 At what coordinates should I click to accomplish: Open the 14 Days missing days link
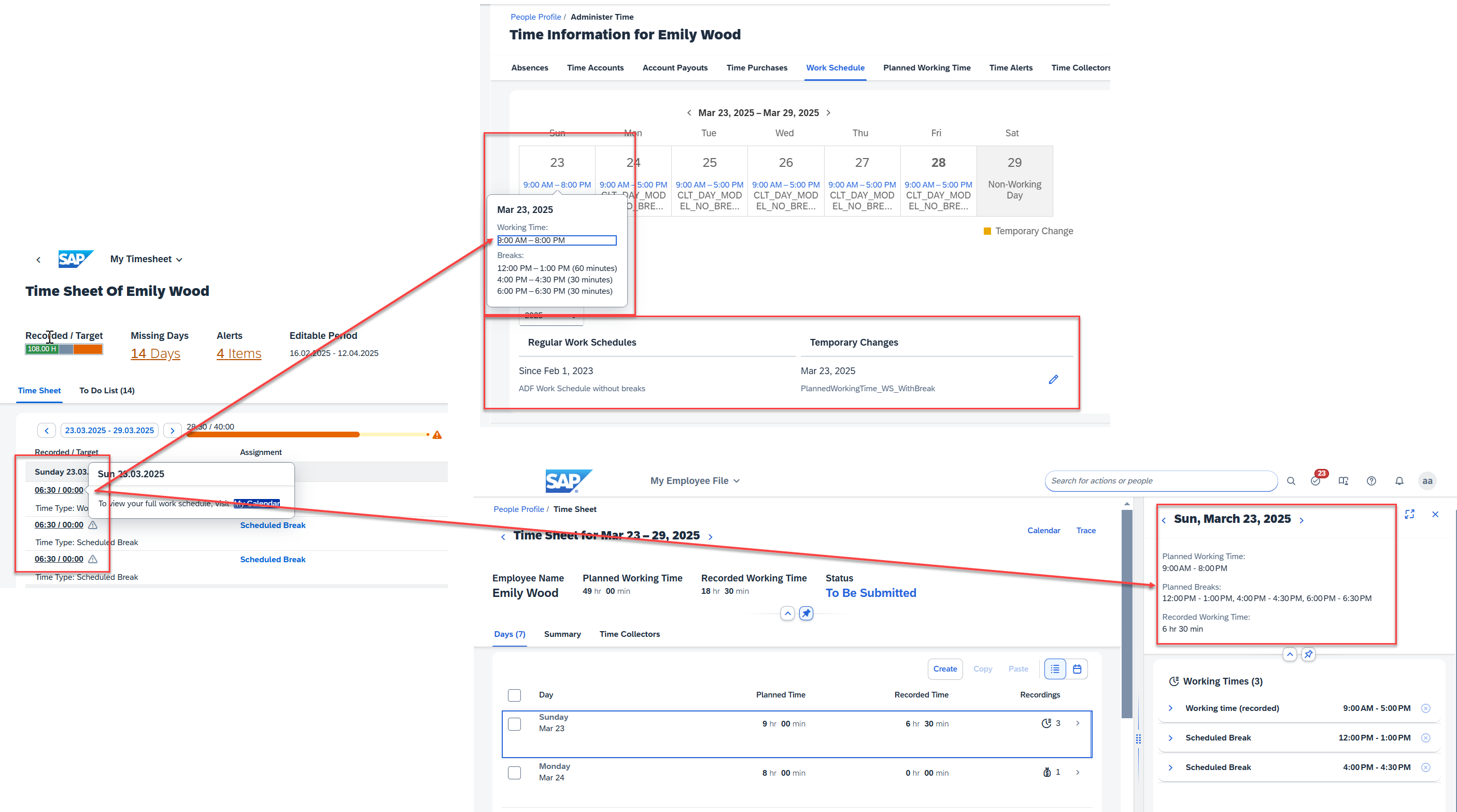[x=155, y=353]
